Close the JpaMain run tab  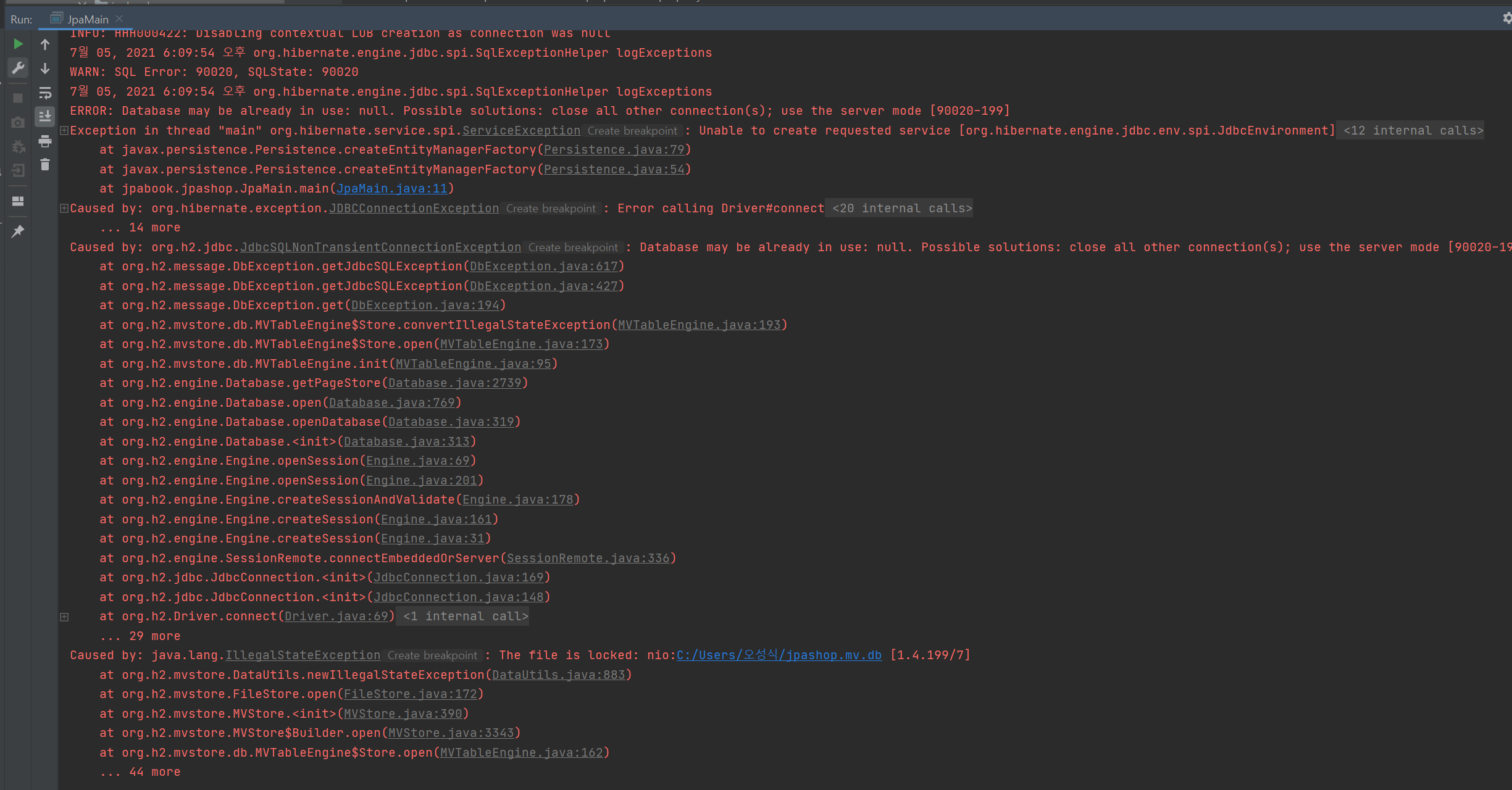point(120,19)
